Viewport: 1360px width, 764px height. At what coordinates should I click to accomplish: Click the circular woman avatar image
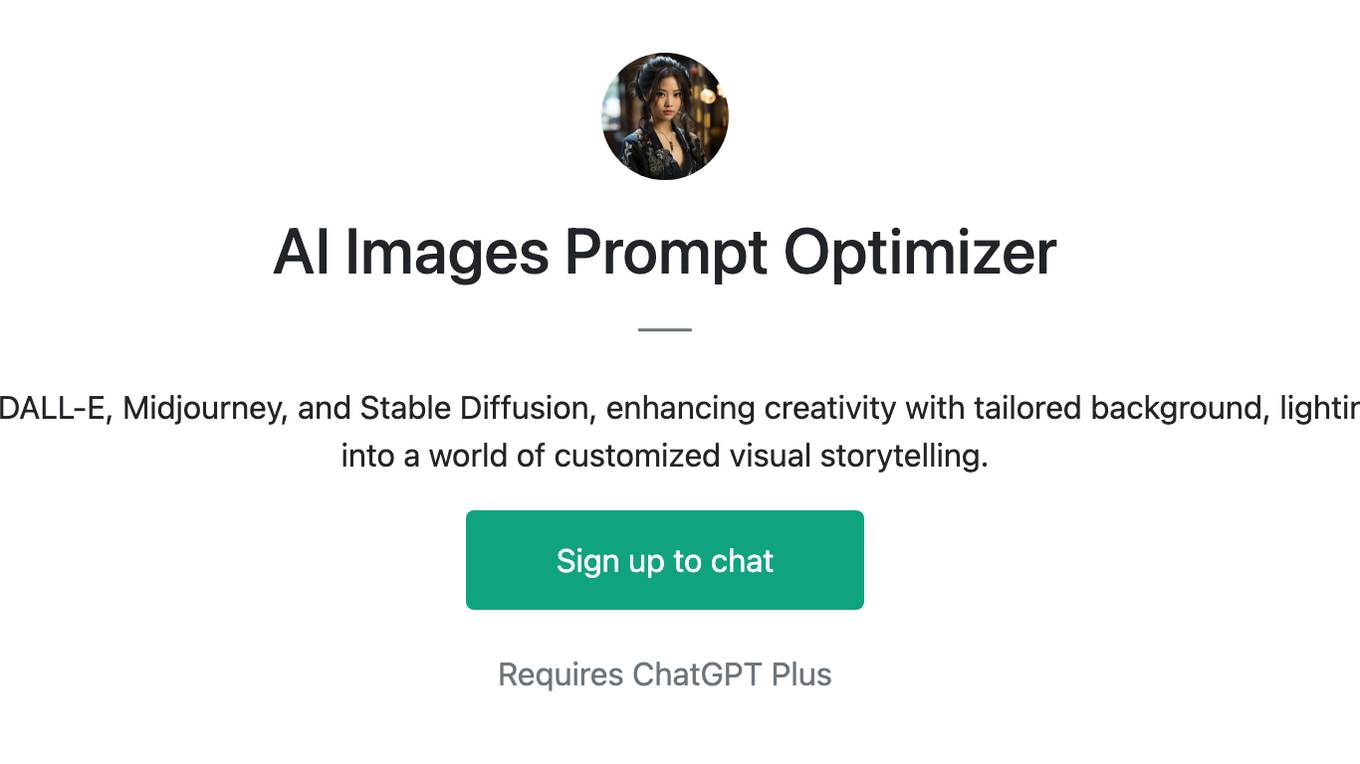point(665,116)
